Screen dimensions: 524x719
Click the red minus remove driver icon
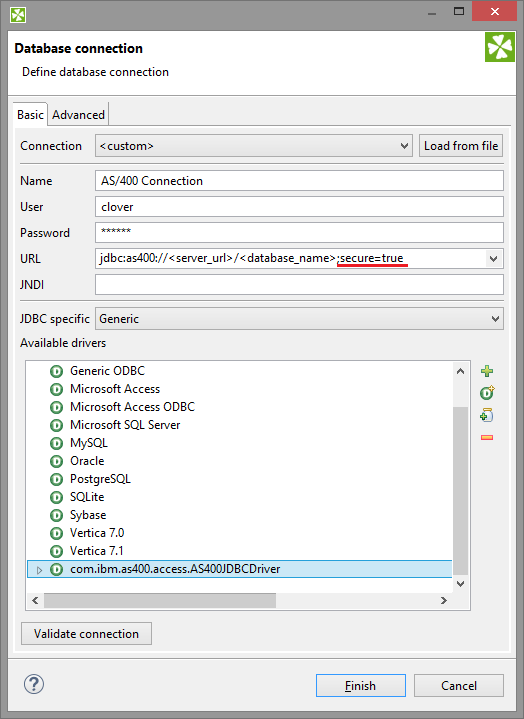487,437
